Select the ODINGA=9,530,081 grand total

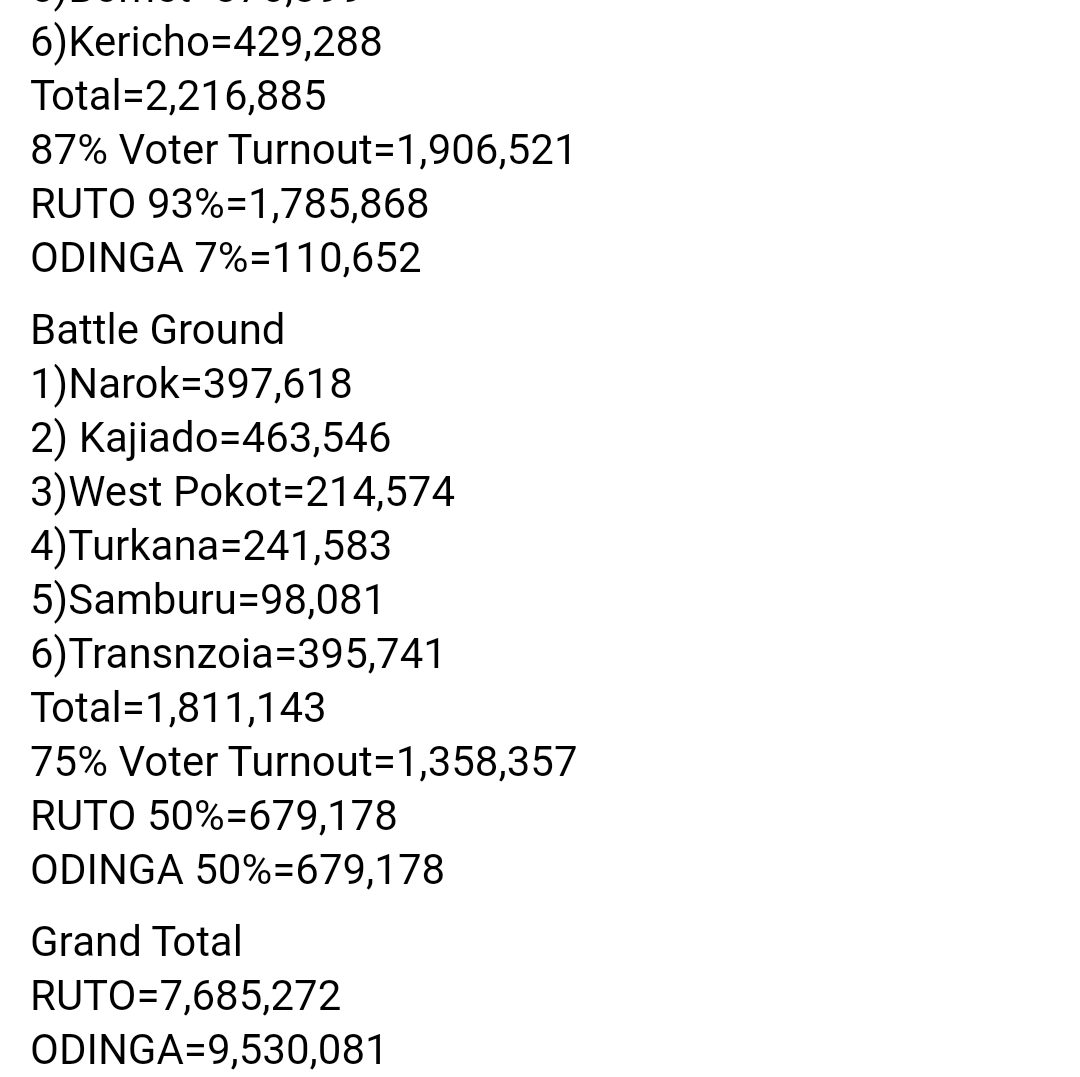[x=208, y=1050]
